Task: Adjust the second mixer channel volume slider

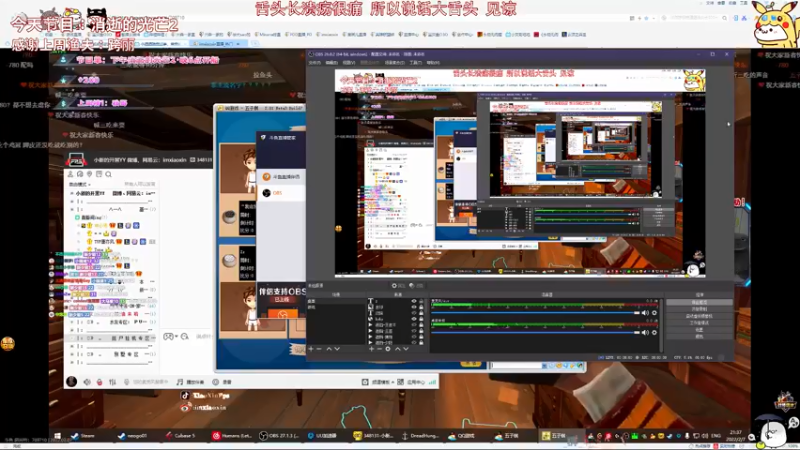Action: coord(535,333)
